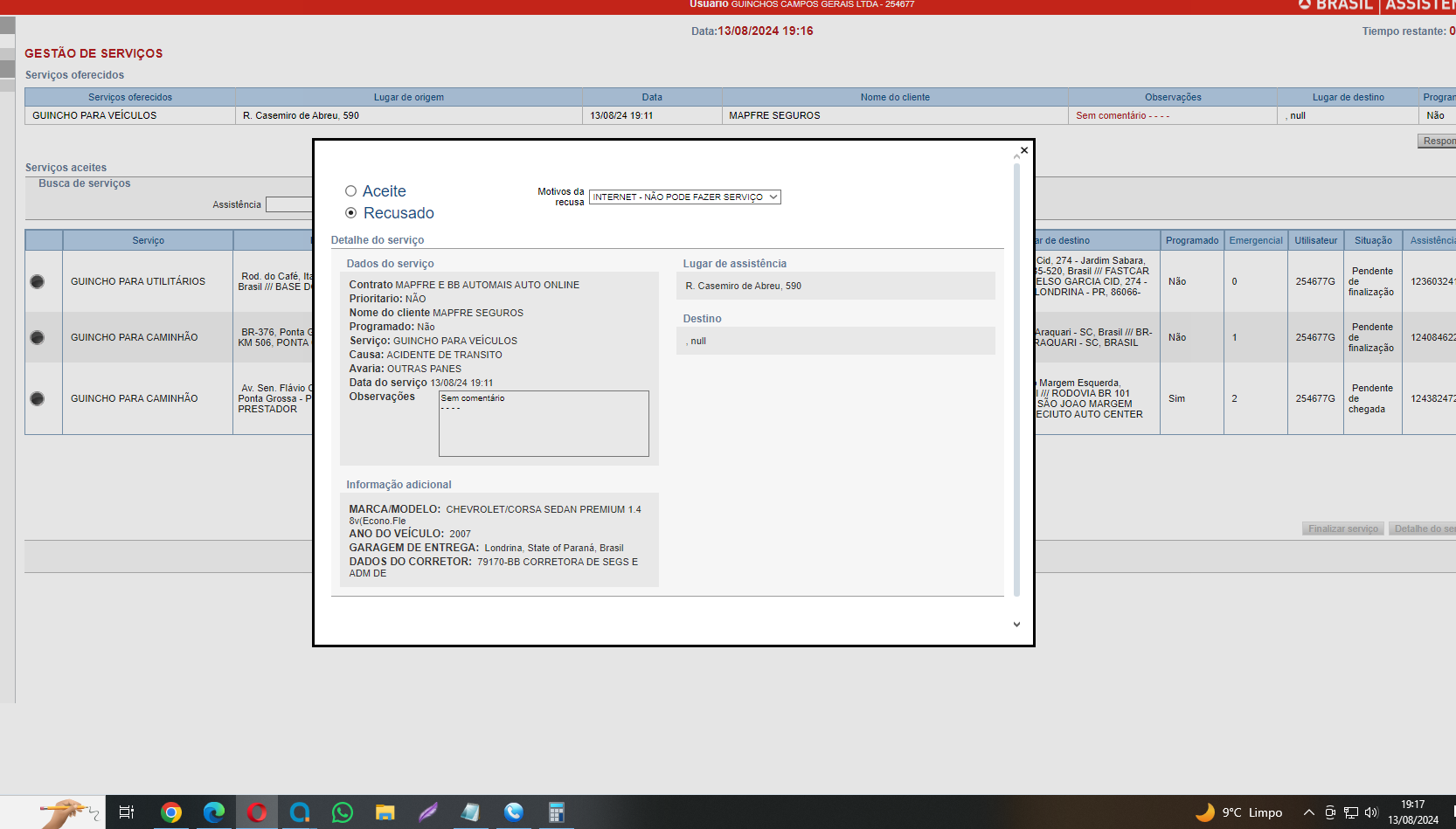Close the service detail dialog
The width and height of the screenshot is (1456, 829).
click(x=1024, y=150)
